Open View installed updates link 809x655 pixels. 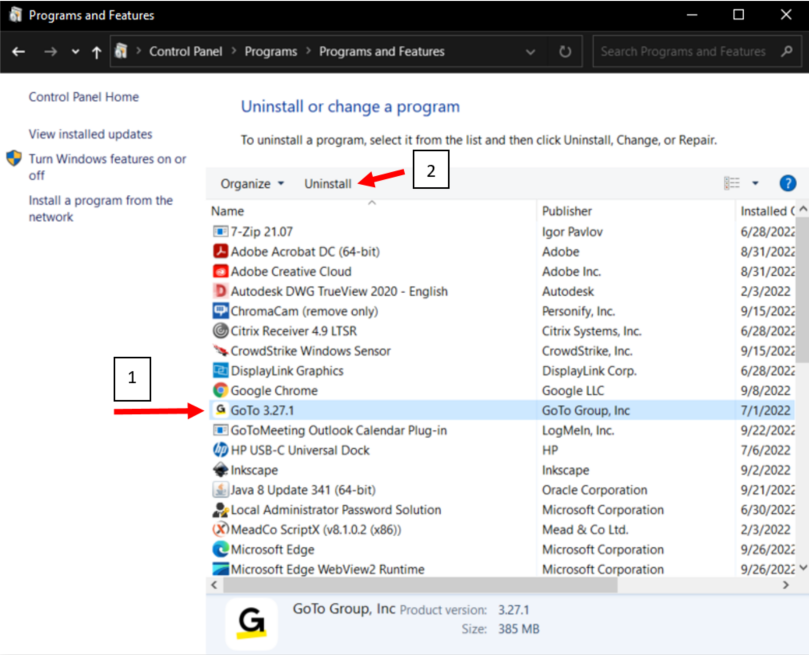coord(90,134)
